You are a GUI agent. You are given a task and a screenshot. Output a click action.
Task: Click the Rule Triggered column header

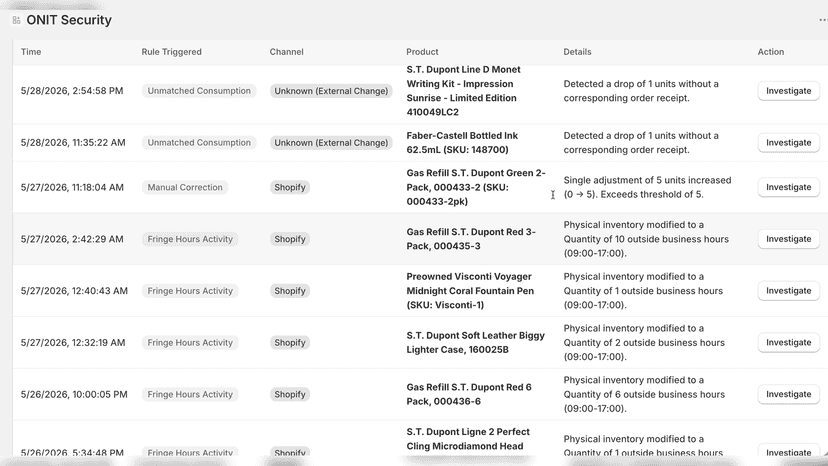click(172, 52)
